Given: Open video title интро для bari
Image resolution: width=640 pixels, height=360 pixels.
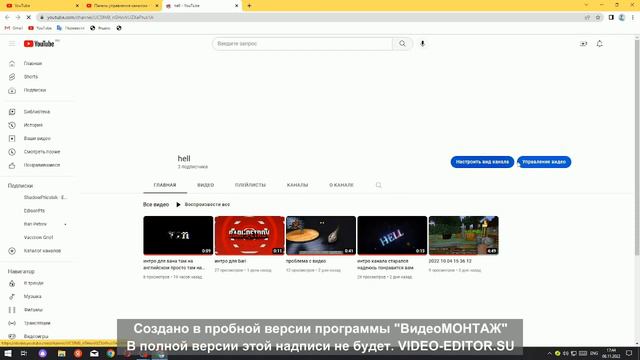Looking at the screenshot, I should coord(230,261).
